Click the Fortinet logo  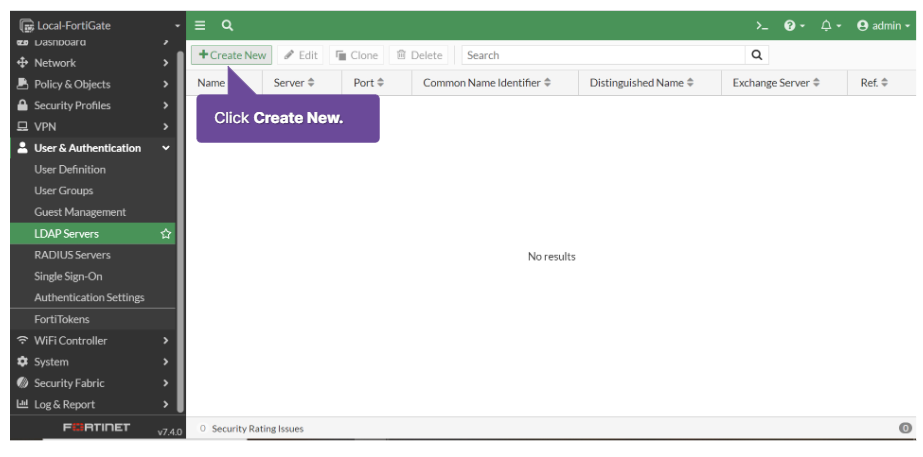pos(97,428)
